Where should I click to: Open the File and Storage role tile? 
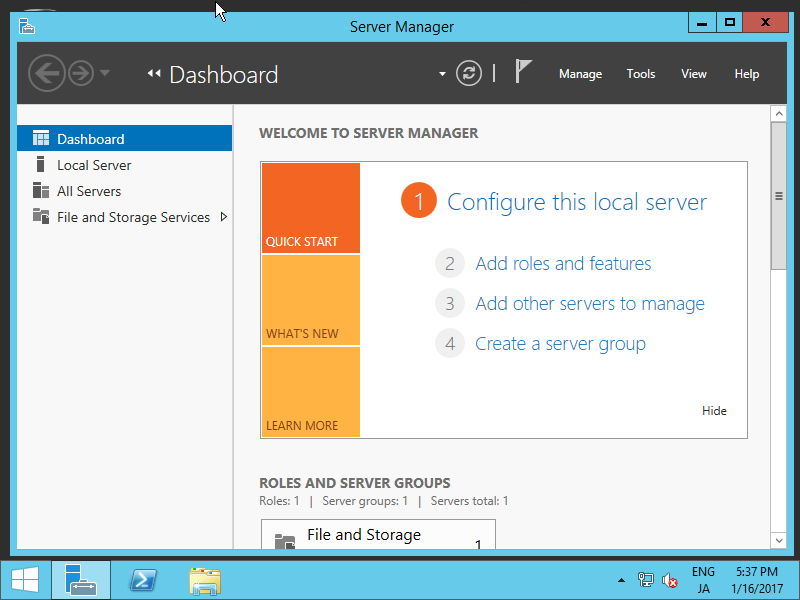pyautogui.click(x=378, y=535)
